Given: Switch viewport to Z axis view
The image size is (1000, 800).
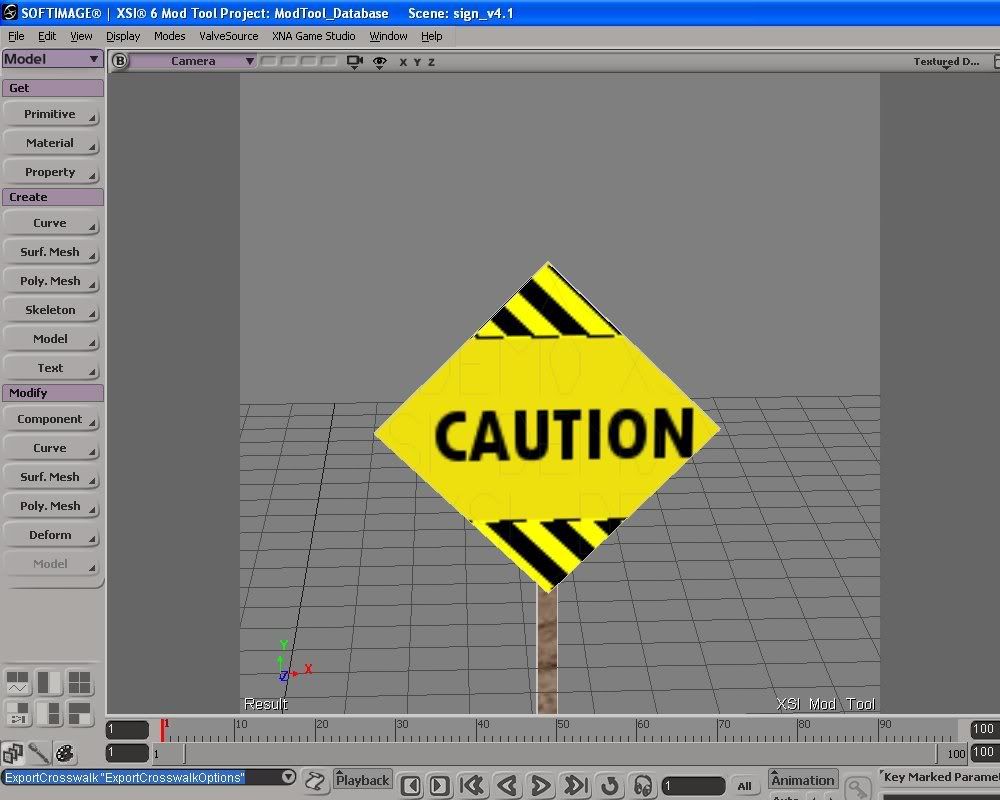Looking at the screenshot, I should coord(432,62).
